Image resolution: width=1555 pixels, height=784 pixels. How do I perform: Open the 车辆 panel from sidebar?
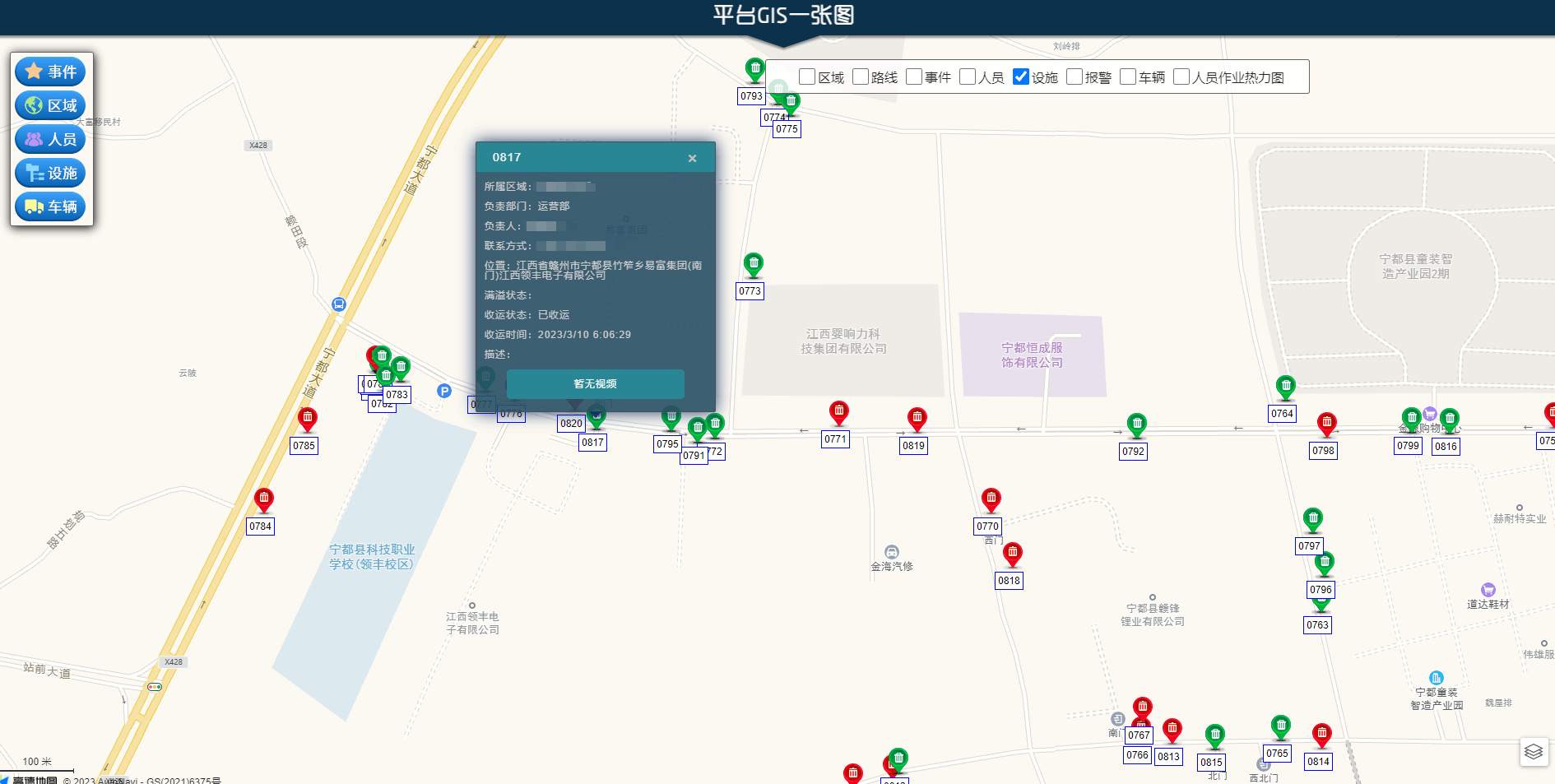50,206
